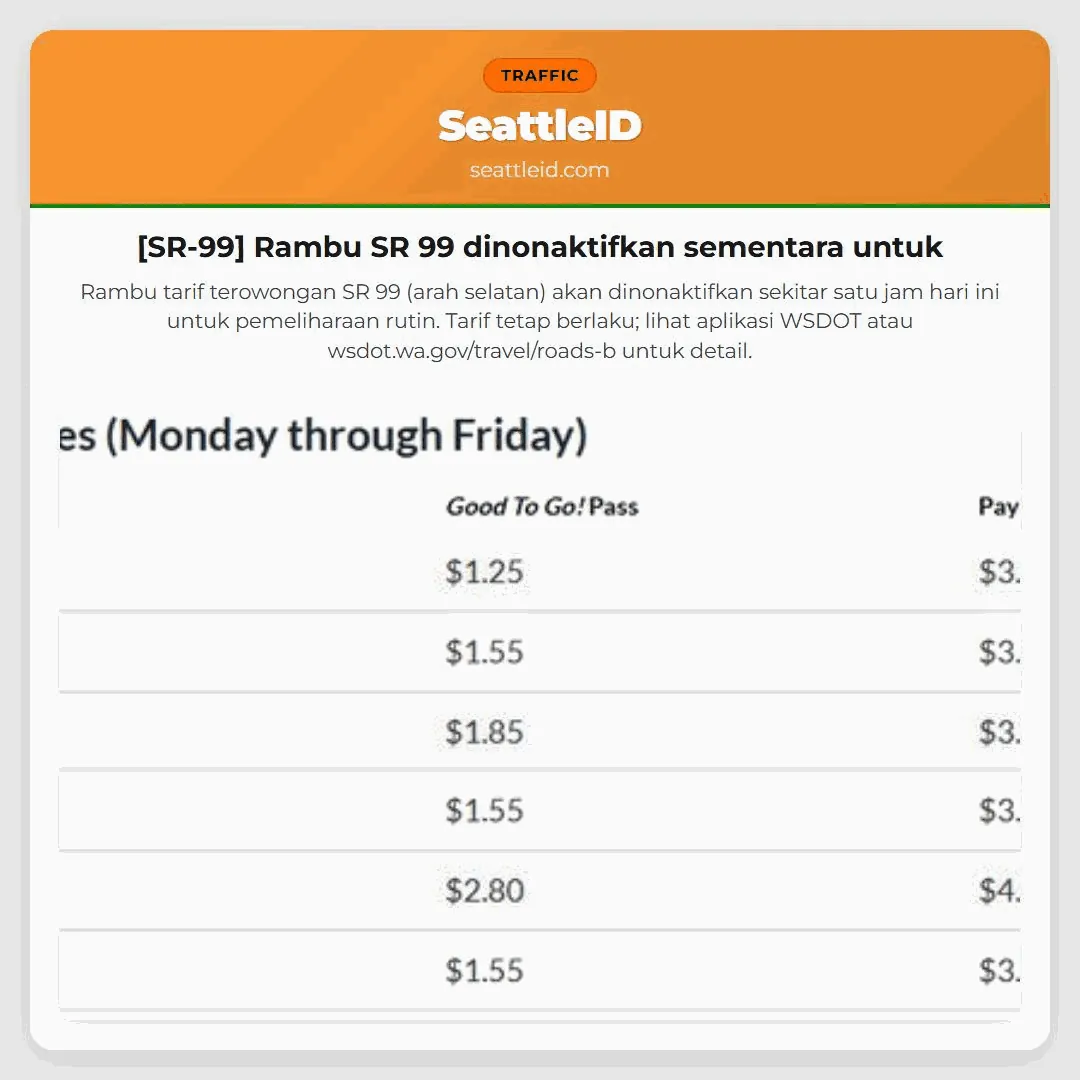Open the SeattleID site title
Image resolution: width=1080 pixels, height=1080 pixels.
point(539,126)
